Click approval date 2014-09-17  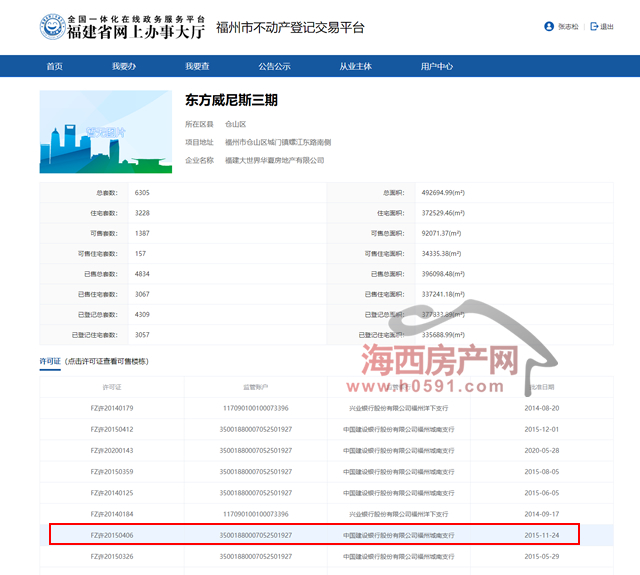[x=542, y=514]
